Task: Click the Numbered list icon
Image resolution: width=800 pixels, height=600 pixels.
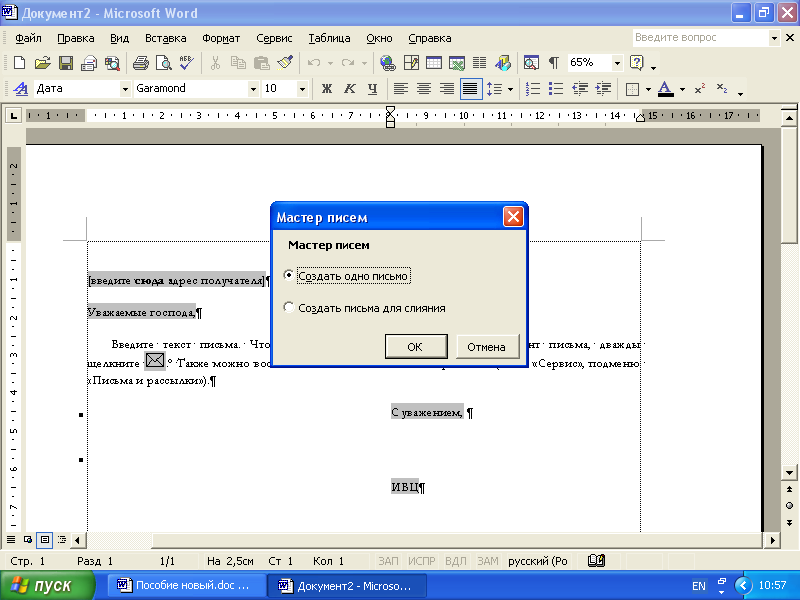Action: pyautogui.click(x=533, y=89)
